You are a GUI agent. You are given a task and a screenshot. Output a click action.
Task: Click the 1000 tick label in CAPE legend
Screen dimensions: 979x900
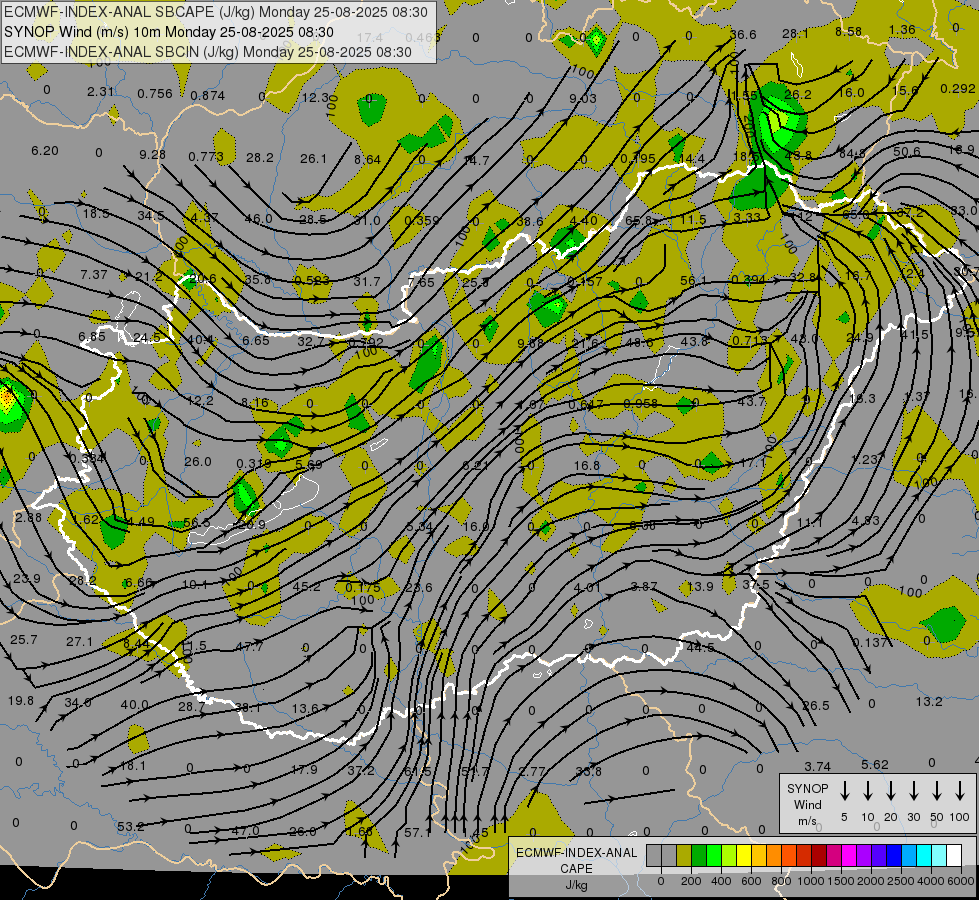tap(811, 881)
